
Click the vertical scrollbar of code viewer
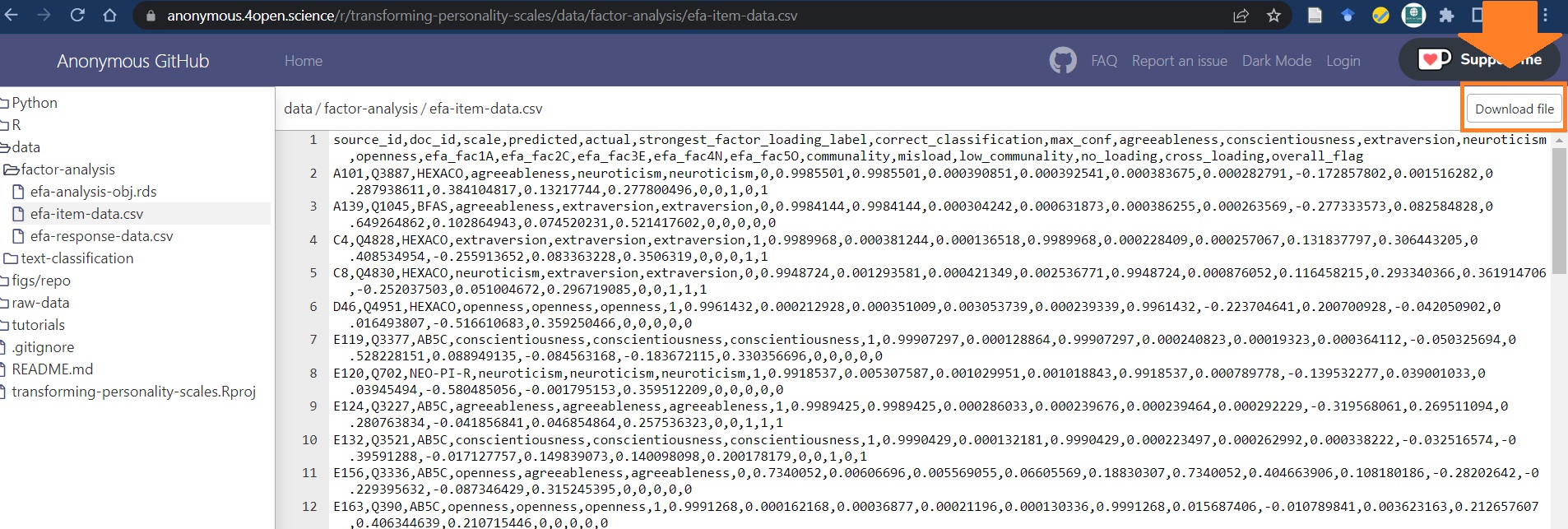click(x=1558, y=214)
